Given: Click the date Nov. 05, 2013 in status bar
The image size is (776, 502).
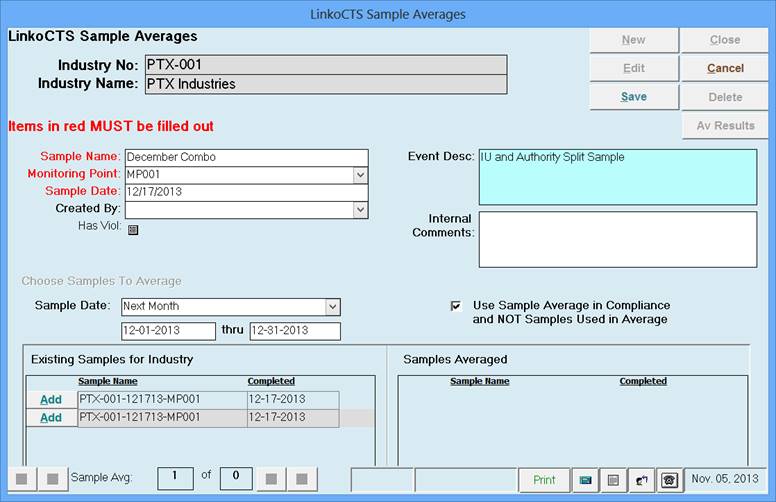Looking at the screenshot, I should click(x=725, y=479).
